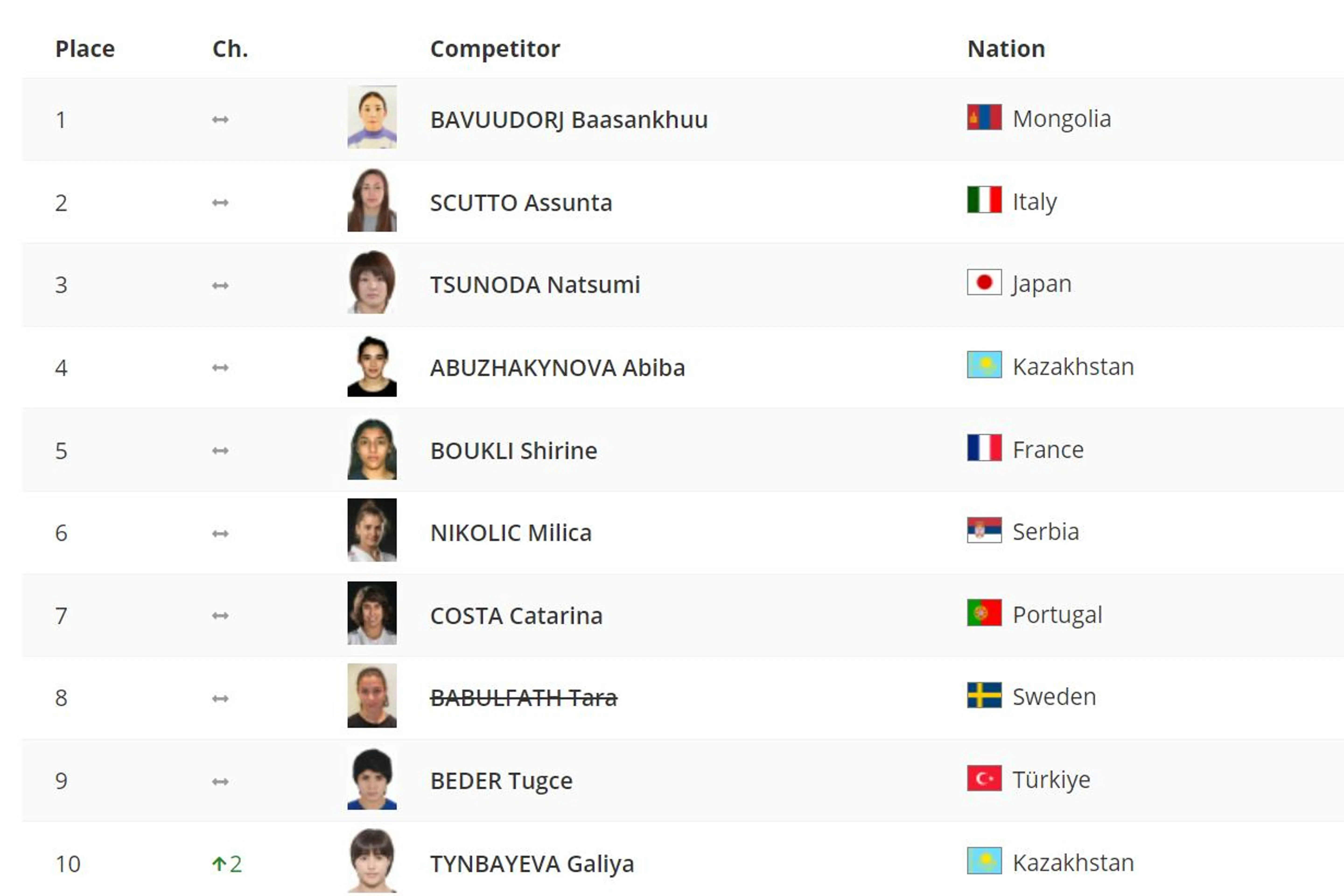
Task: Open SCUTTO Assunta competitor link
Action: click(521, 203)
